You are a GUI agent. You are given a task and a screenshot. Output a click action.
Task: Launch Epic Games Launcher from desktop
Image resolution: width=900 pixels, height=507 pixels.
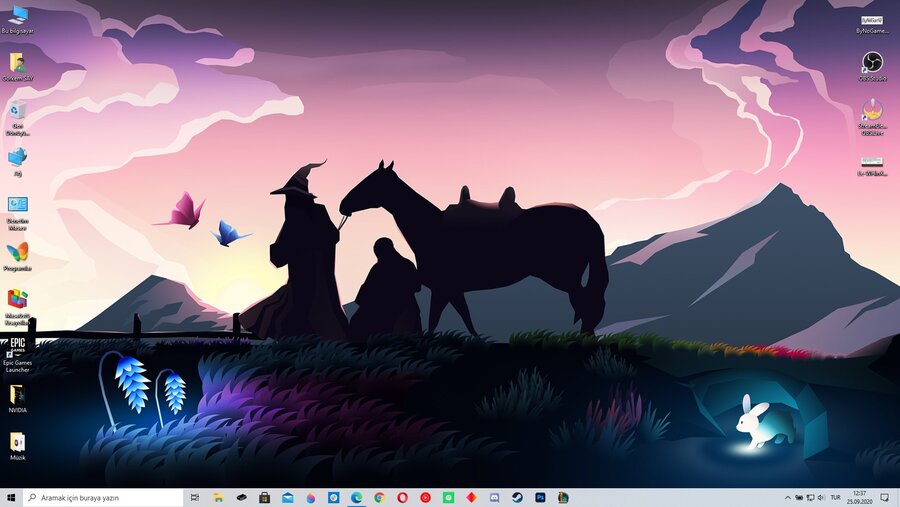(x=17, y=355)
